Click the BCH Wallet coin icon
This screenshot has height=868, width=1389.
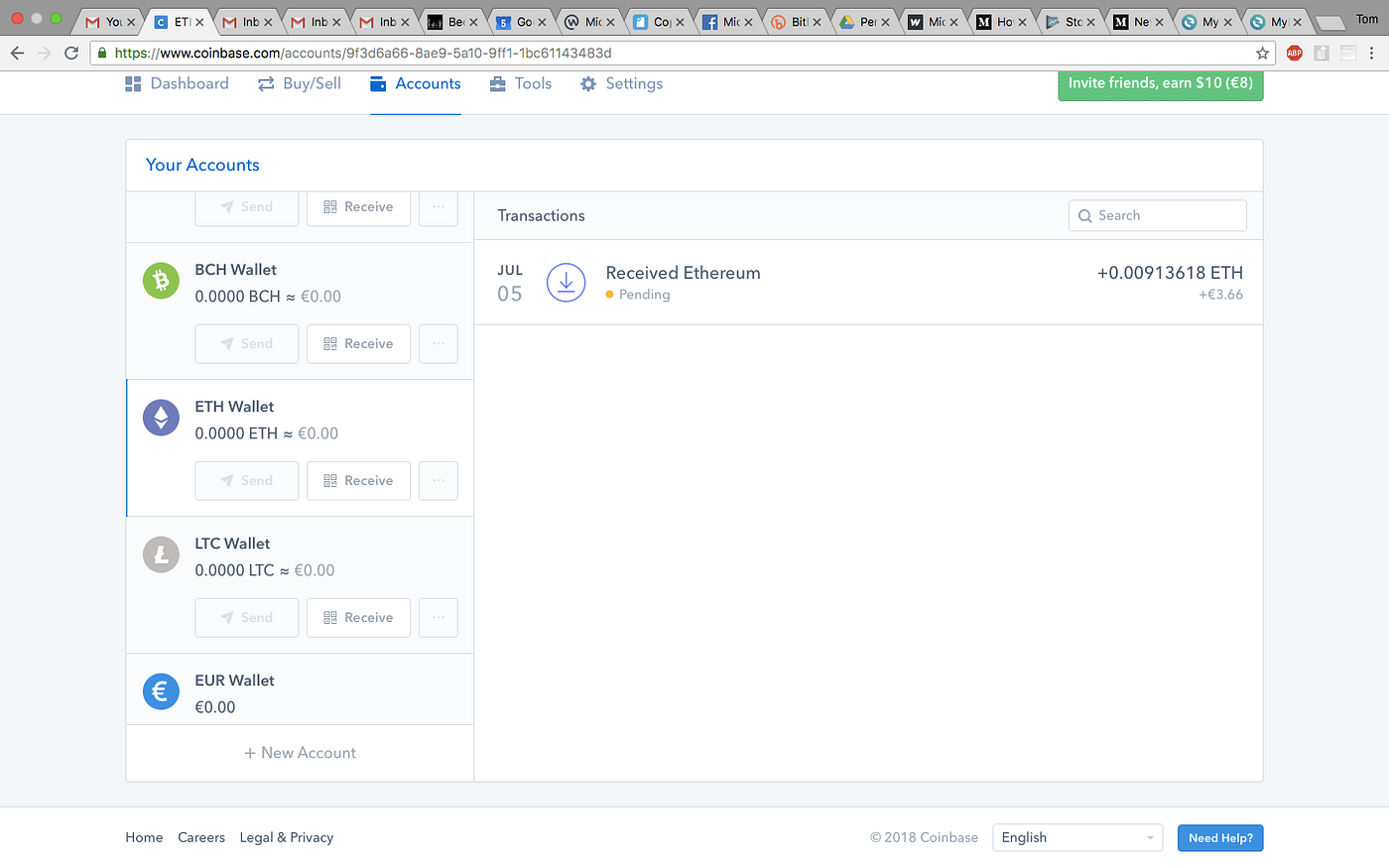[161, 281]
